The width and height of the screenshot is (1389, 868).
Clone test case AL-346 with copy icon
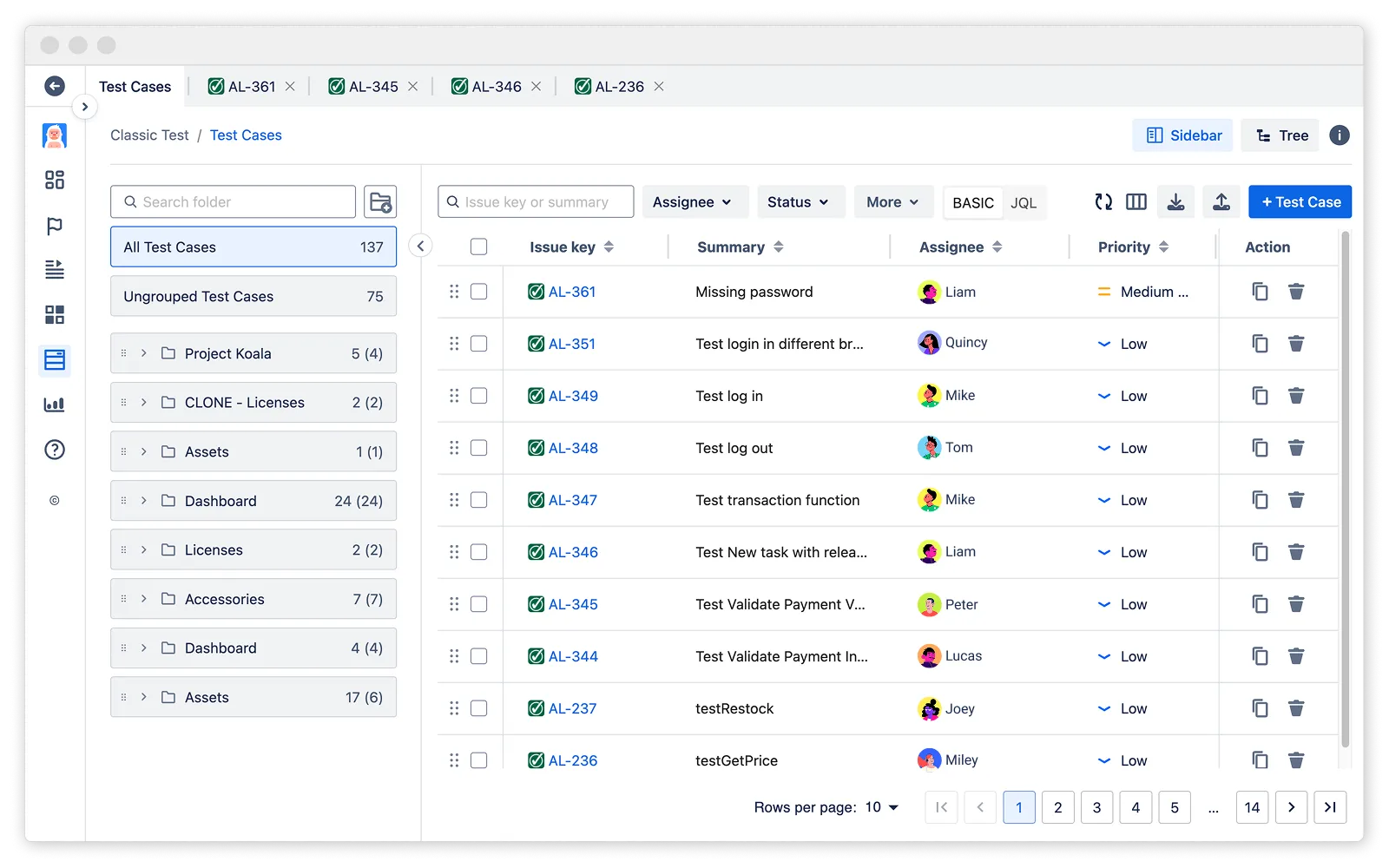pyautogui.click(x=1260, y=552)
